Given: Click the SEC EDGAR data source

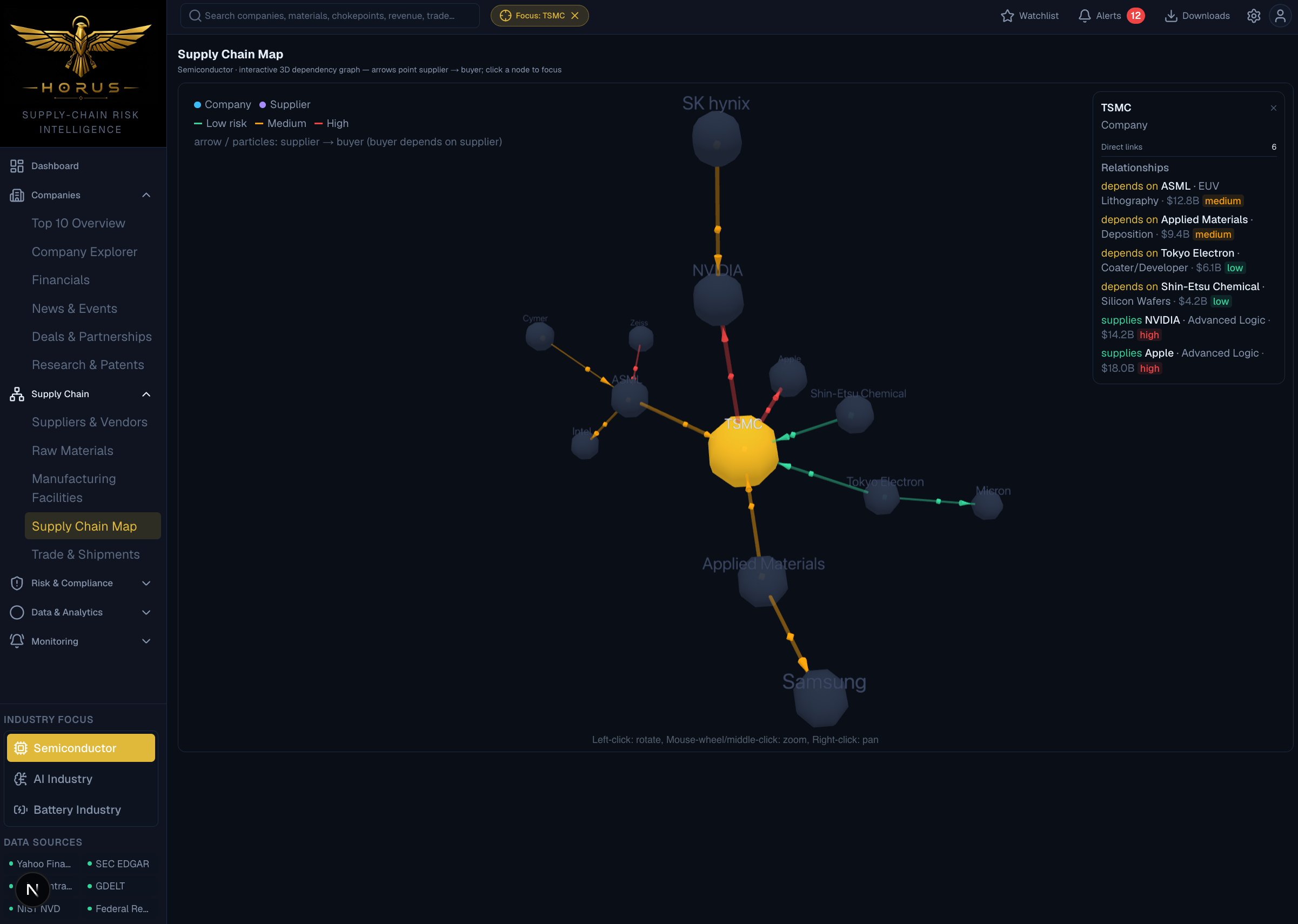Looking at the screenshot, I should point(118,863).
